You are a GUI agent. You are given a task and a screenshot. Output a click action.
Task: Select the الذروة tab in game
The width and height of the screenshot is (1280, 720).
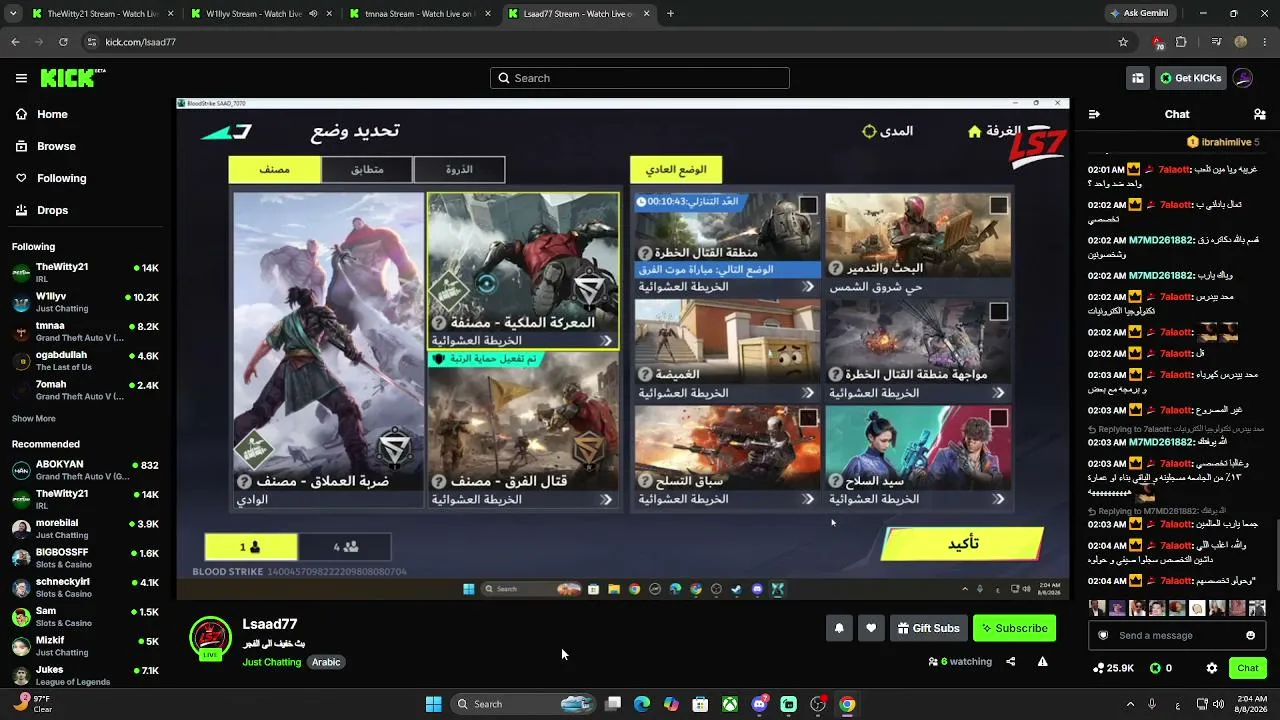[459, 170]
